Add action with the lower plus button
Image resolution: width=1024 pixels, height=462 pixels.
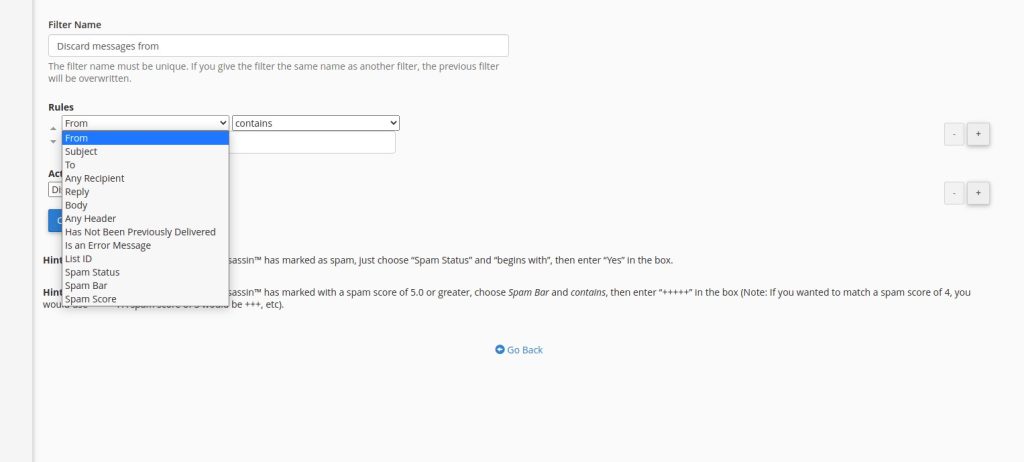tap(978, 193)
